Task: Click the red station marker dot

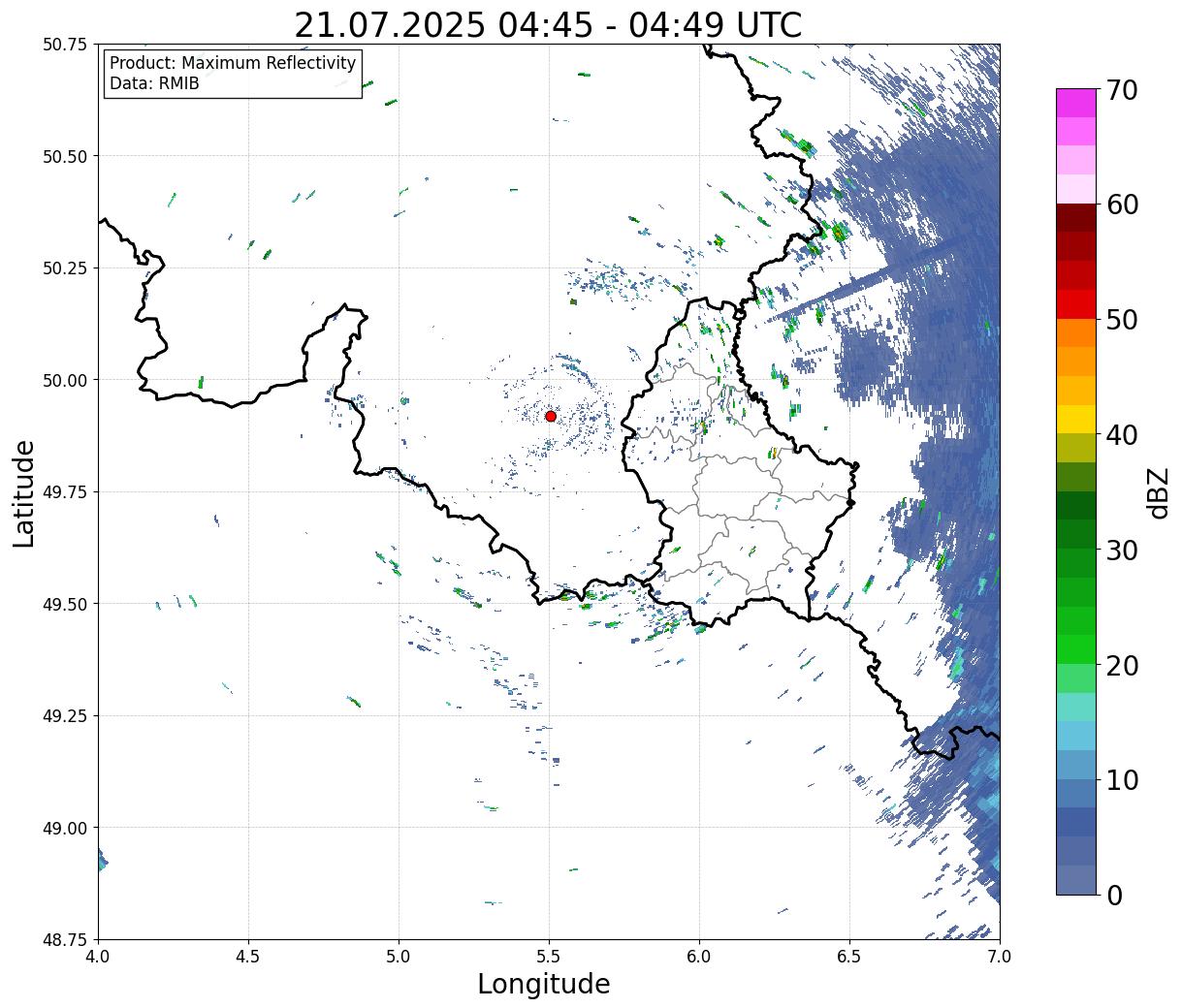Action: pos(550,416)
